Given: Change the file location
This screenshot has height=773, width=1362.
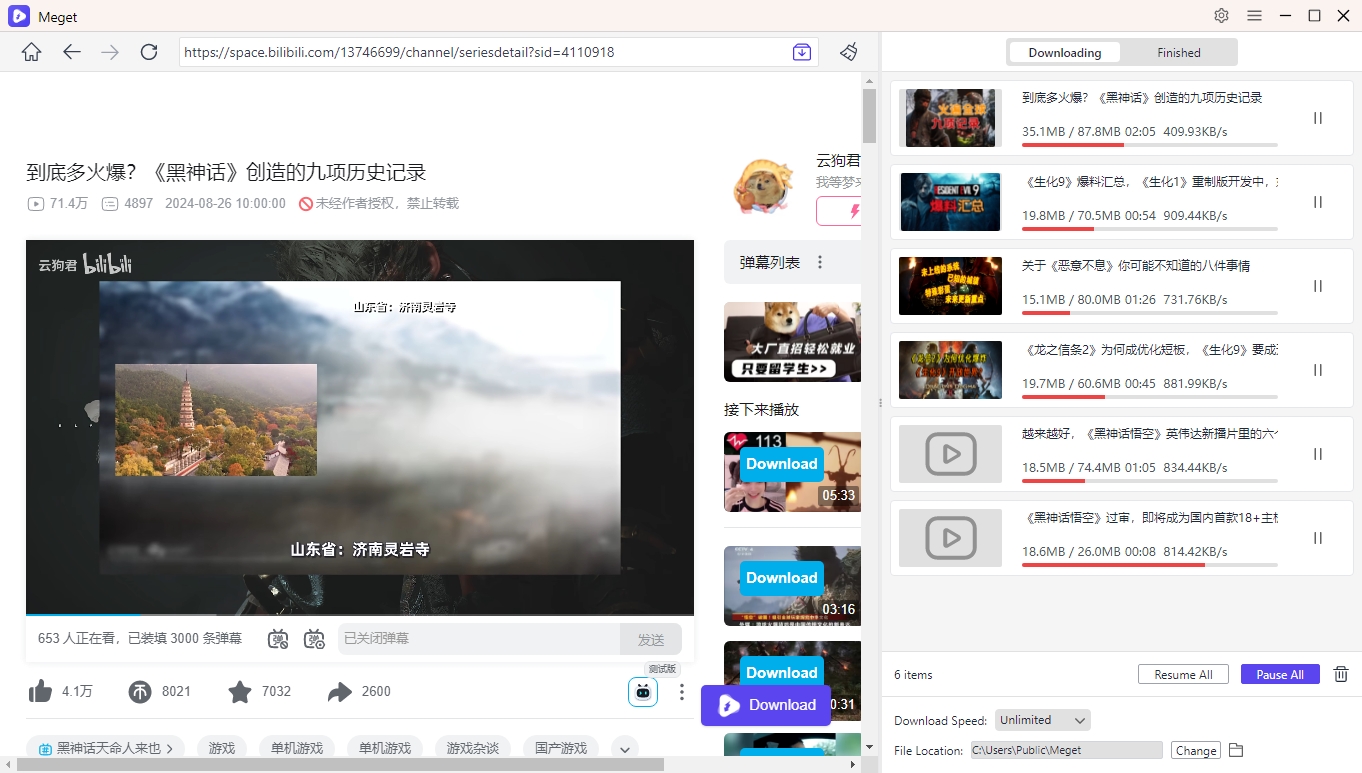Looking at the screenshot, I should 1196,750.
